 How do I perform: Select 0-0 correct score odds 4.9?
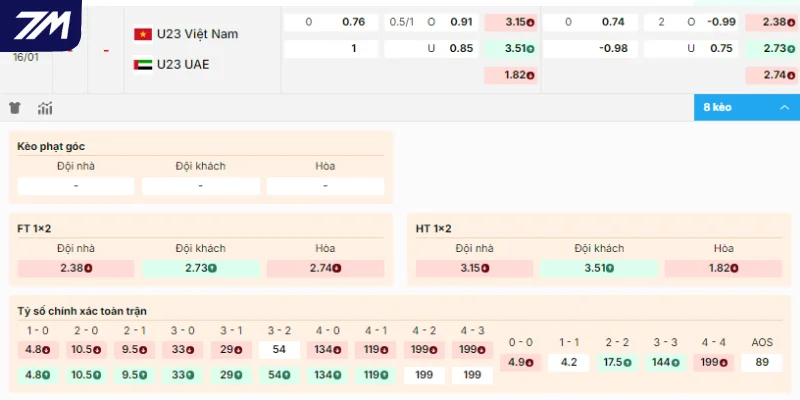(522, 362)
